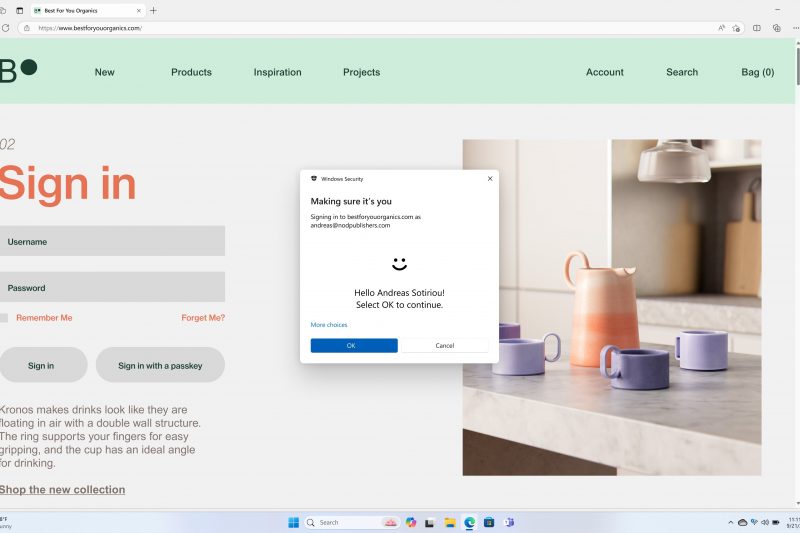Open the Bag (0) cart
The height and width of the screenshot is (533, 800).
click(758, 72)
